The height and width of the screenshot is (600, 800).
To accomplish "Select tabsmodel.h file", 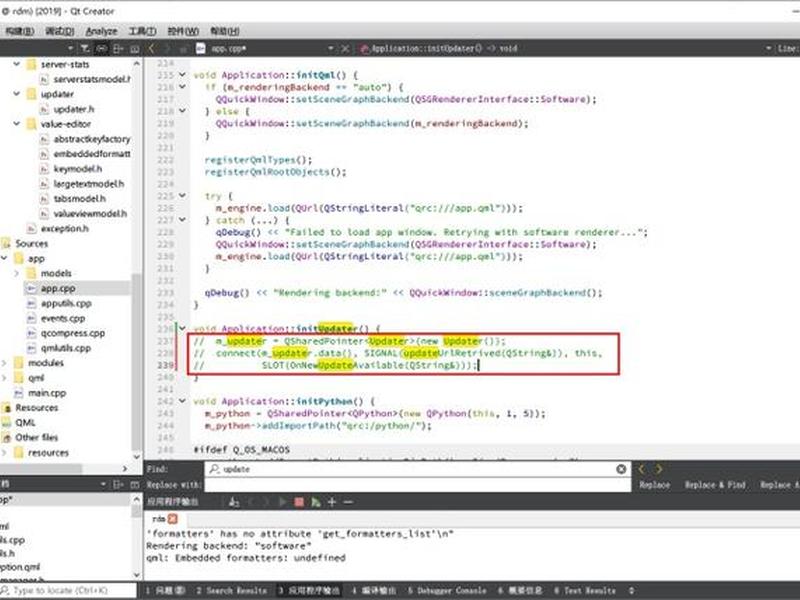I will pos(80,199).
